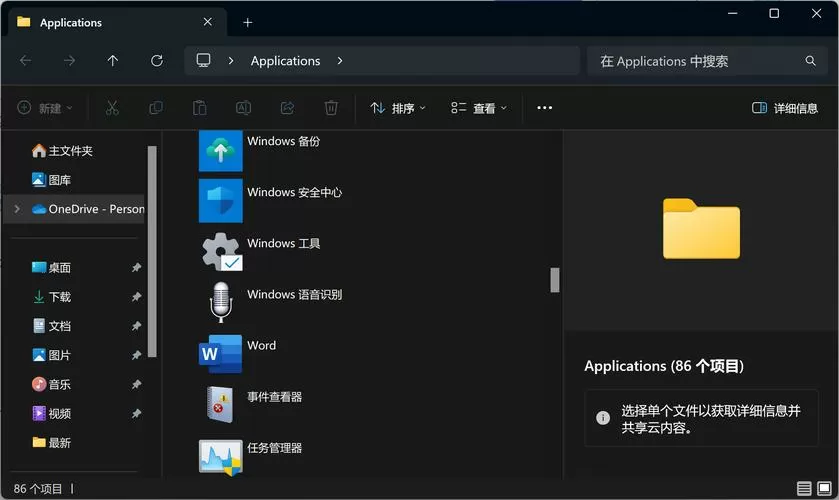Toggle the 详细信息 details pane

pyautogui.click(x=785, y=108)
